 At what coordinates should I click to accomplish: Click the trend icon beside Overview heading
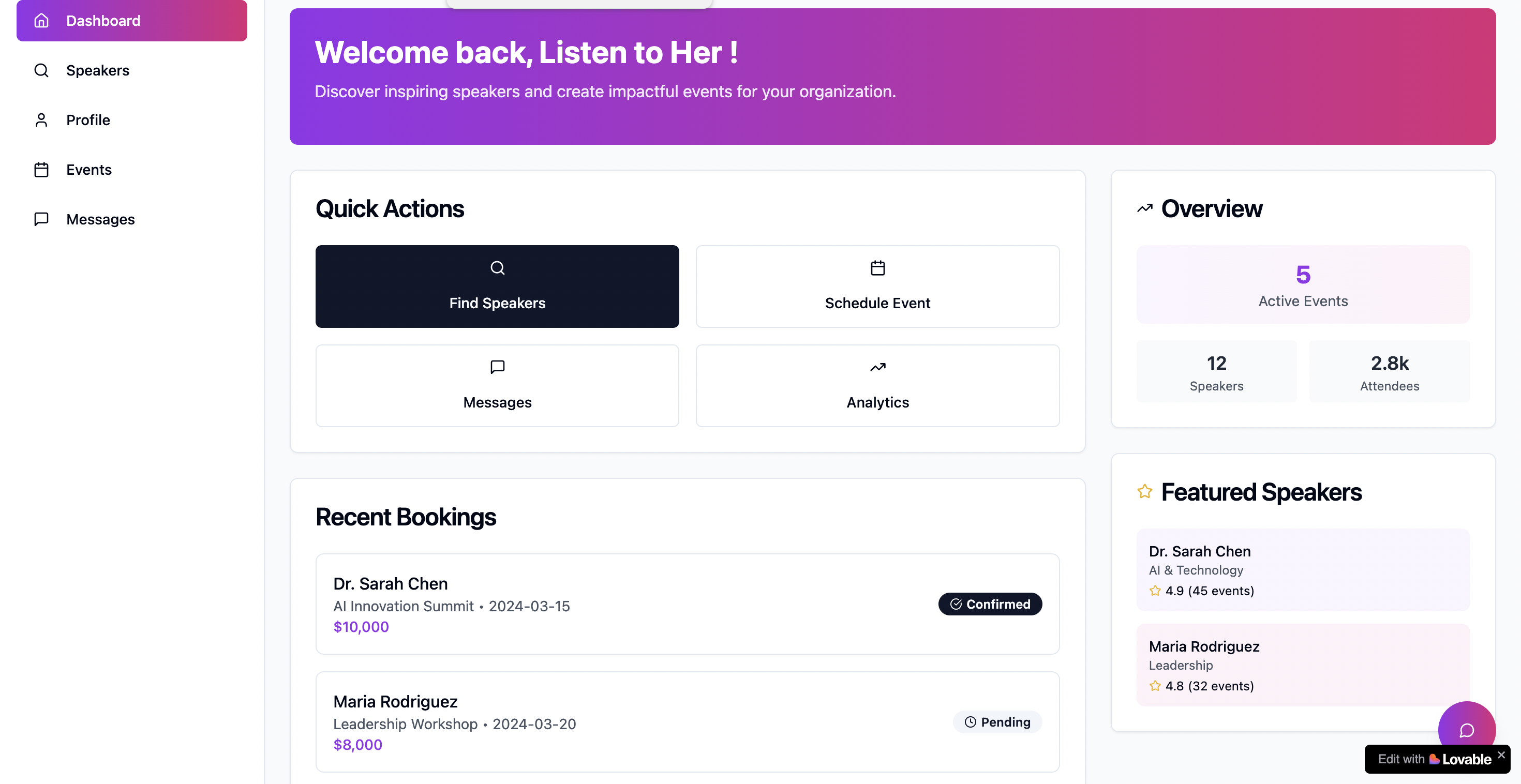coord(1144,208)
